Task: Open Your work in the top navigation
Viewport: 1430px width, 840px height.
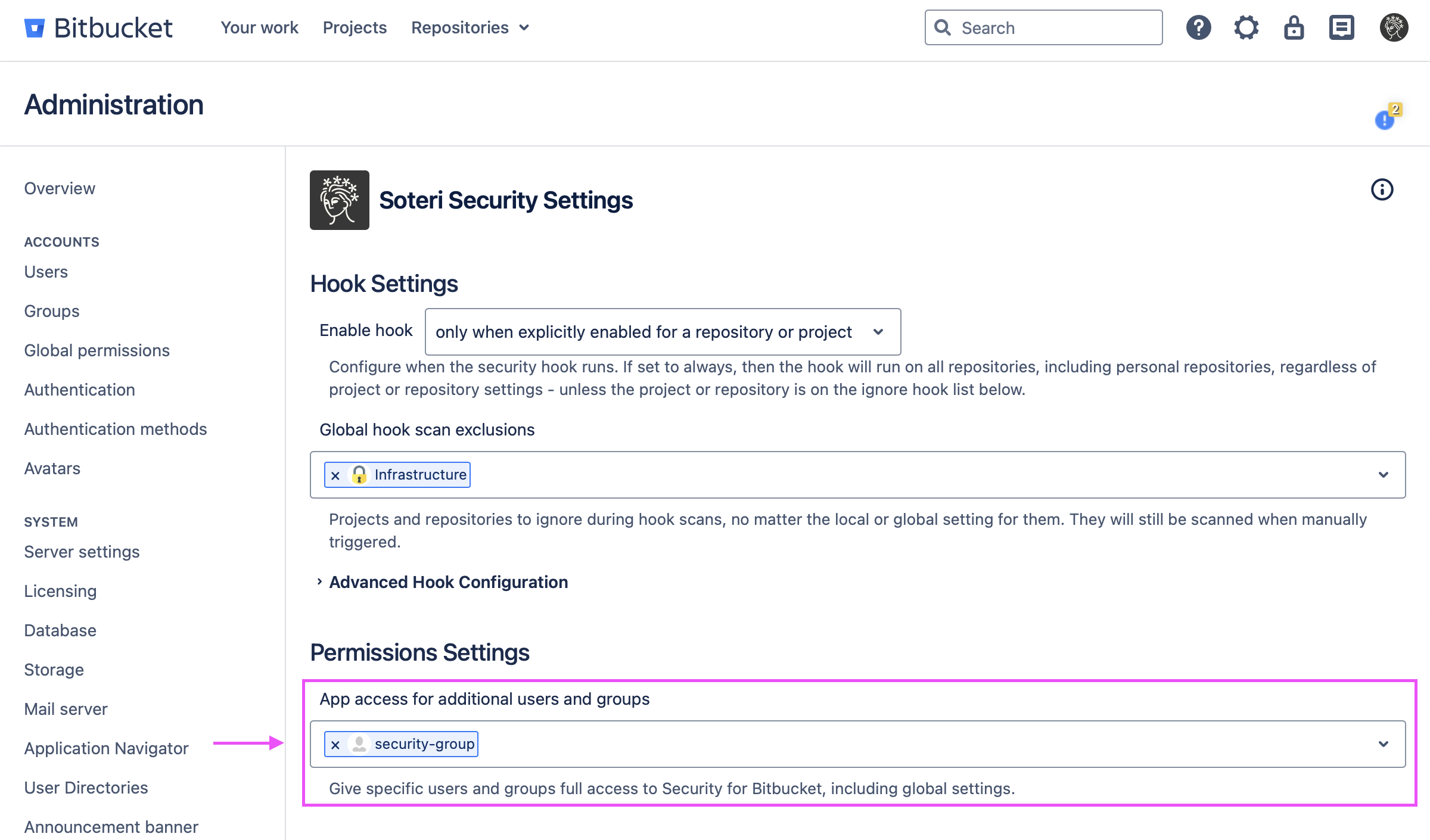Action: pyautogui.click(x=259, y=28)
